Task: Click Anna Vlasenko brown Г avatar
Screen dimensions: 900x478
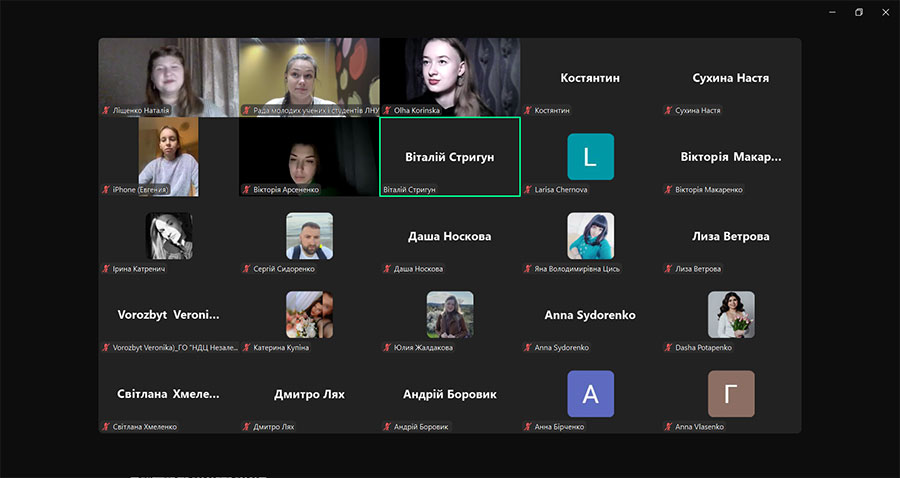Action: pyautogui.click(x=731, y=394)
